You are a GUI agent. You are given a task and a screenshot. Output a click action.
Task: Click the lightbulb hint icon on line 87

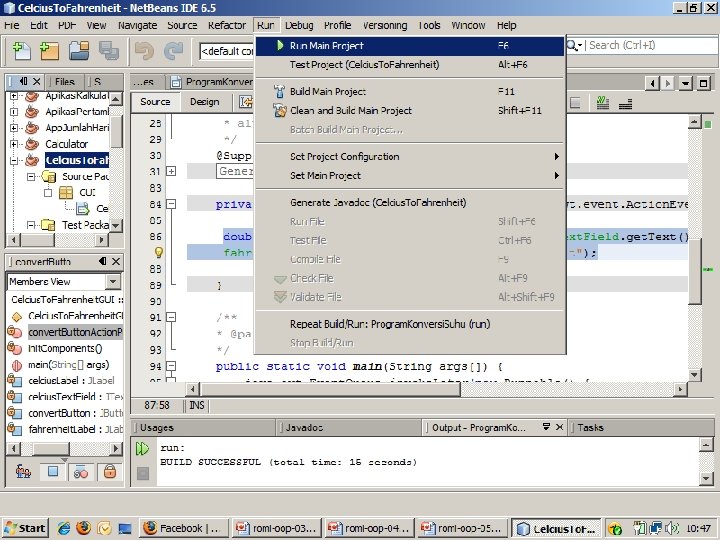pyautogui.click(x=158, y=252)
